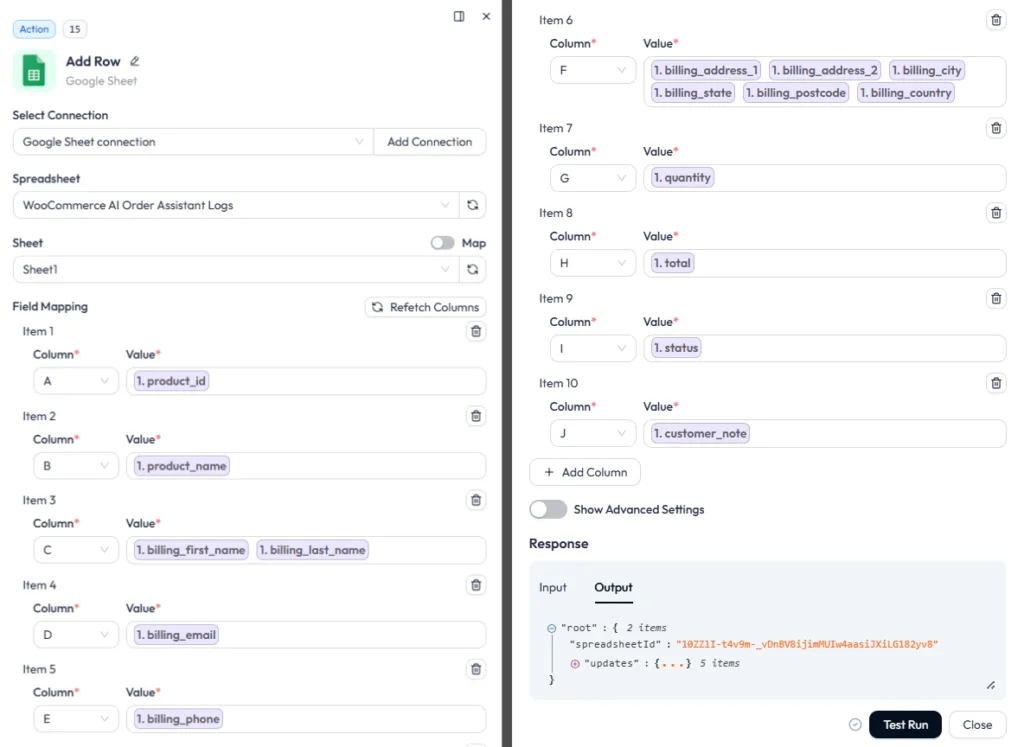Viewport: 1024px width, 747px height.
Task: Click the test success check icon
Action: click(855, 725)
